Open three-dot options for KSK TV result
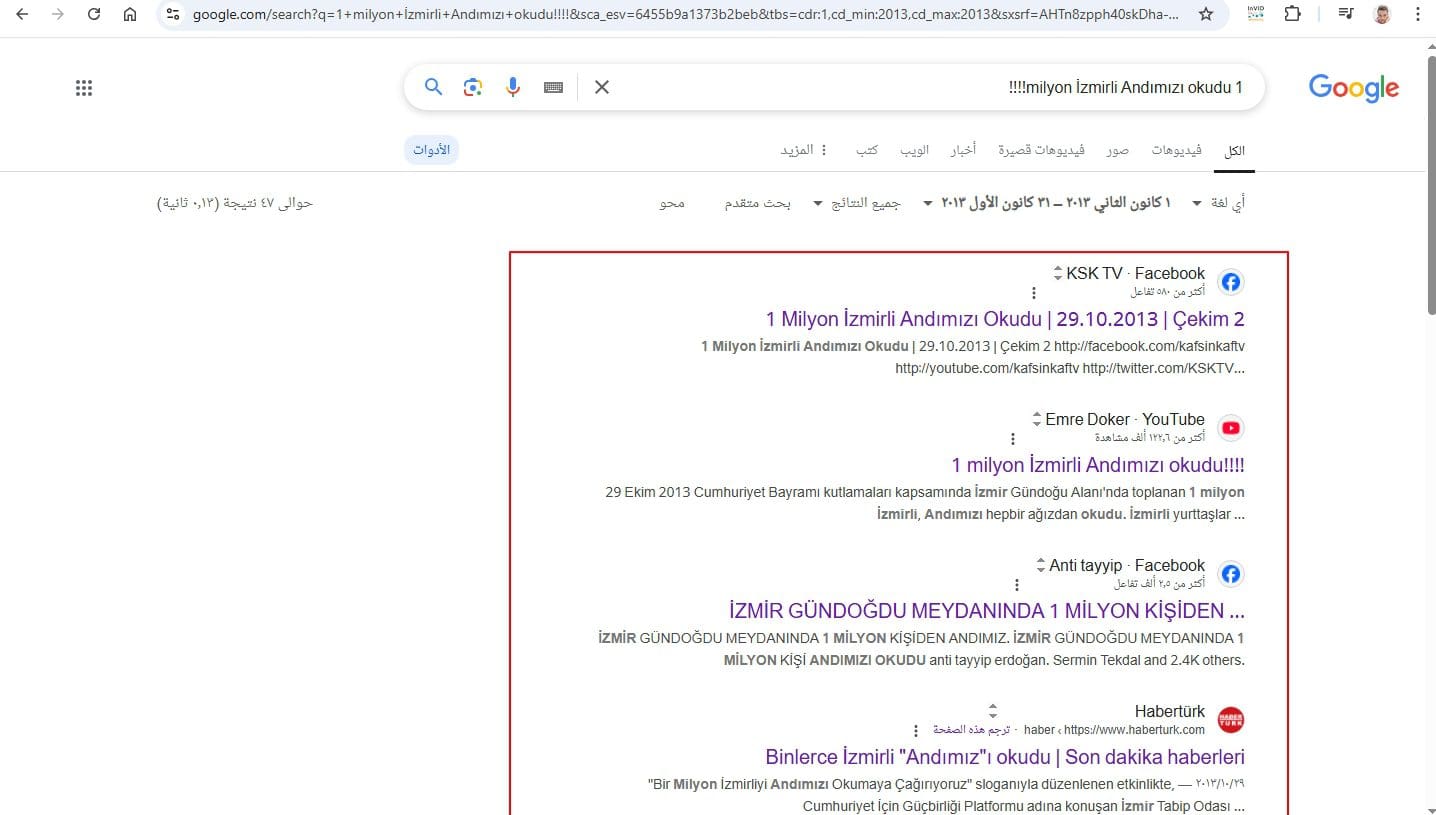The height and width of the screenshot is (815, 1436). 1034,293
